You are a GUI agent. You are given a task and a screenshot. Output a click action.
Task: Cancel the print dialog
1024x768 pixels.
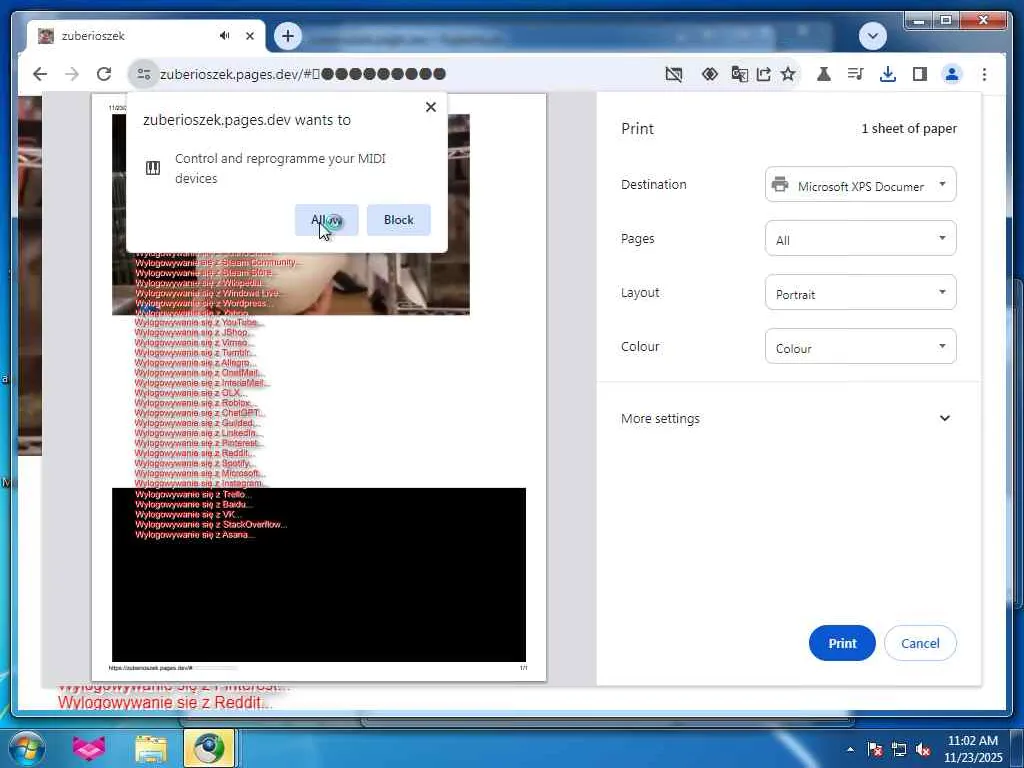click(x=920, y=643)
